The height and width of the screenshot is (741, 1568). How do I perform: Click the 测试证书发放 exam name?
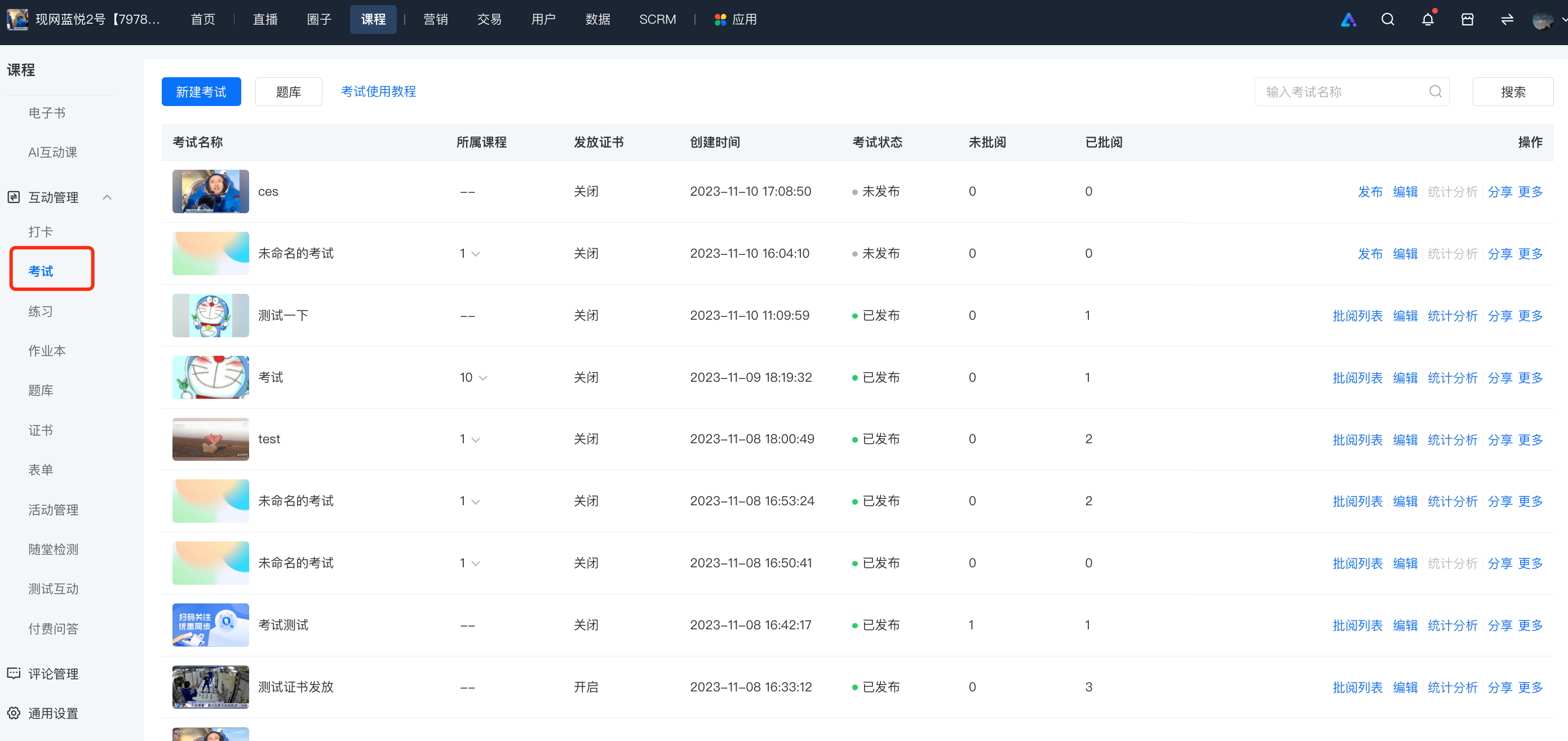click(296, 687)
